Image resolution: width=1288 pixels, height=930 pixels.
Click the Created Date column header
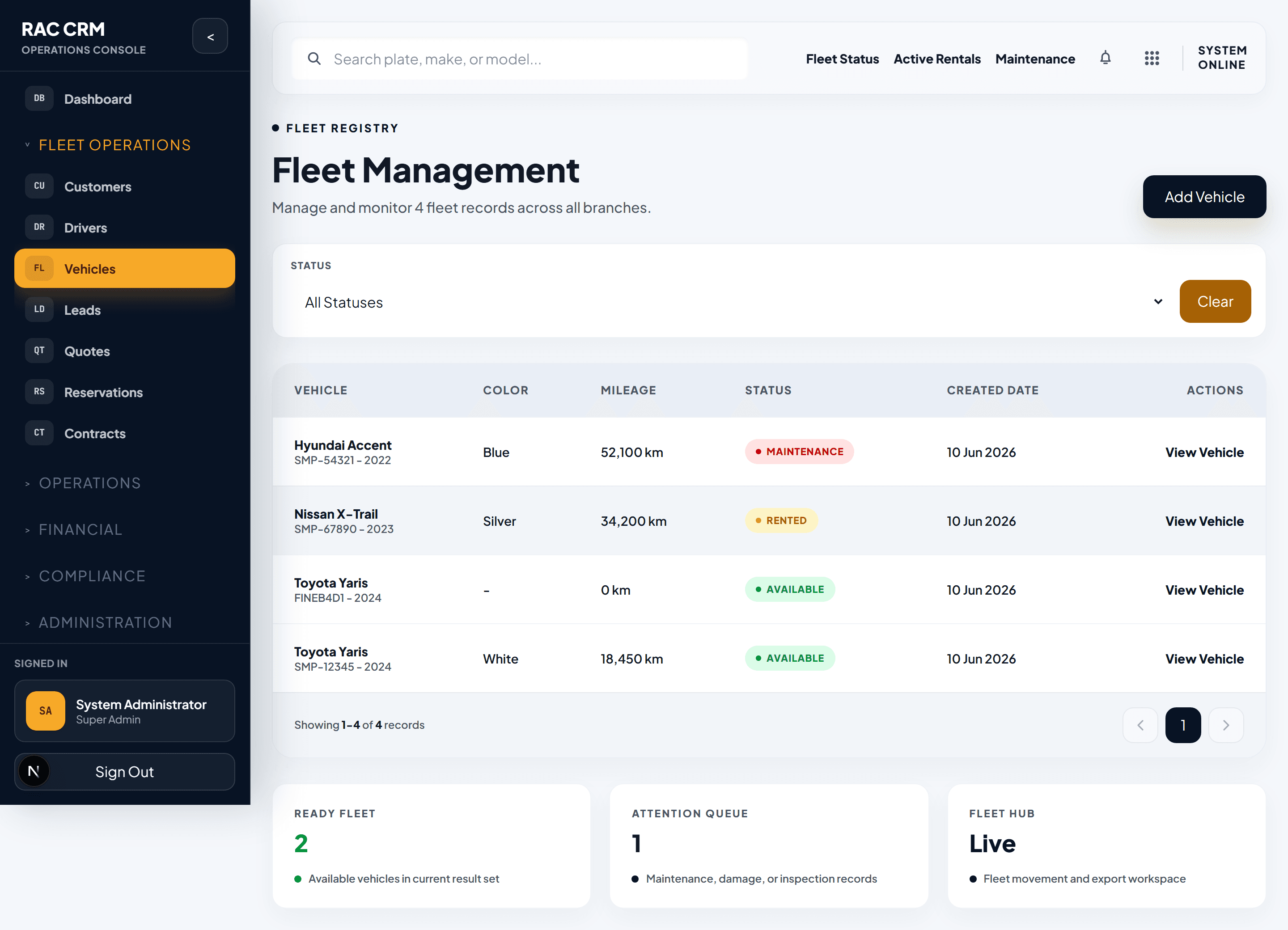(x=992, y=390)
